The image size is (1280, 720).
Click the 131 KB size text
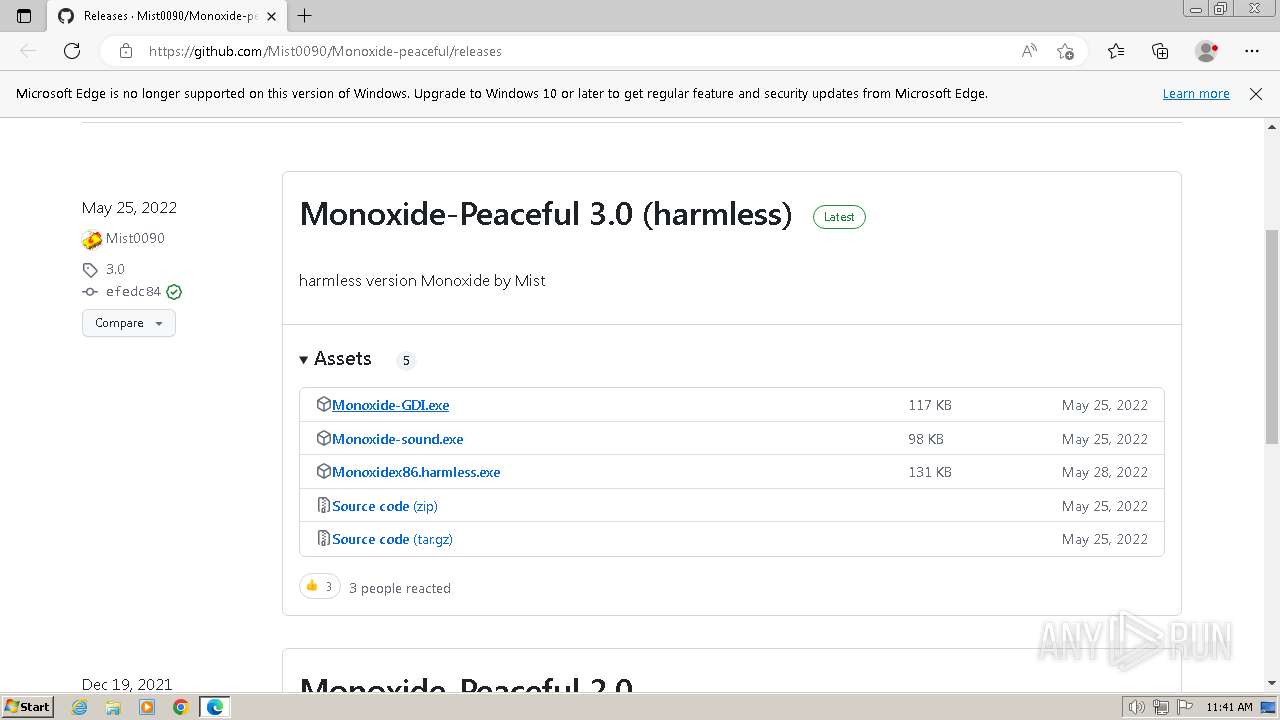click(930, 472)
